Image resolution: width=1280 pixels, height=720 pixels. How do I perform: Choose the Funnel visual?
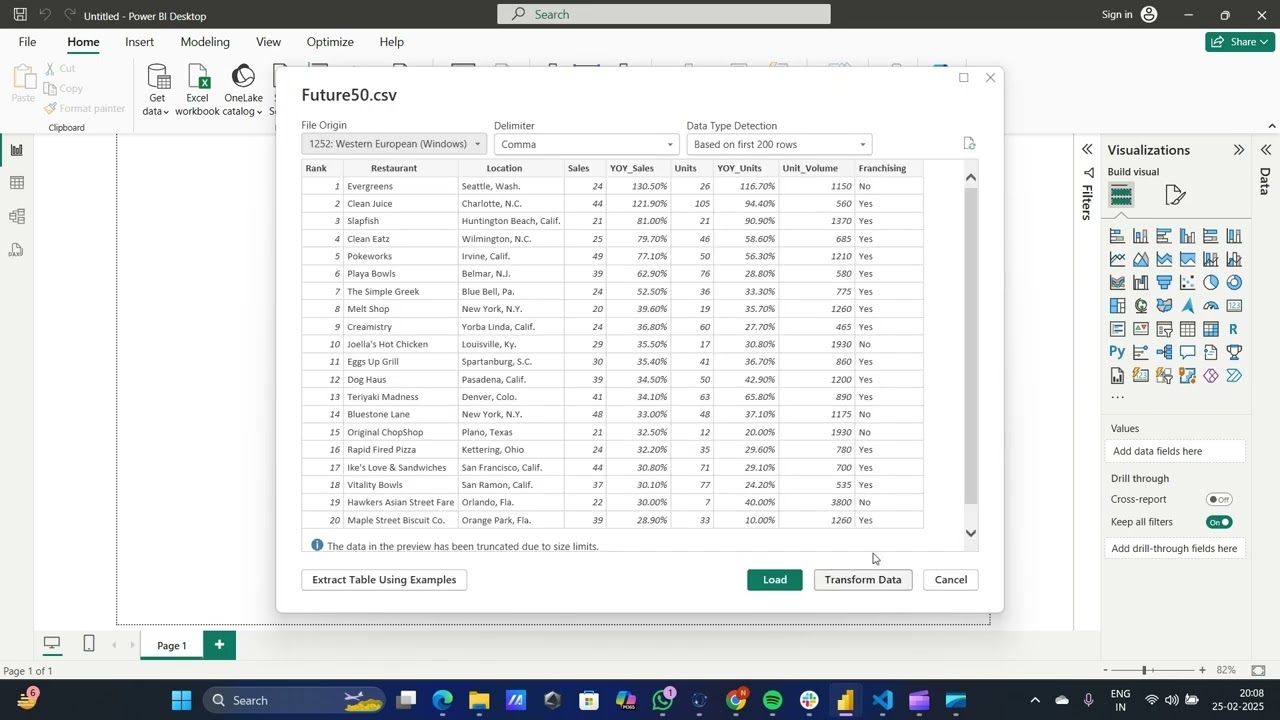[1164, 283]
